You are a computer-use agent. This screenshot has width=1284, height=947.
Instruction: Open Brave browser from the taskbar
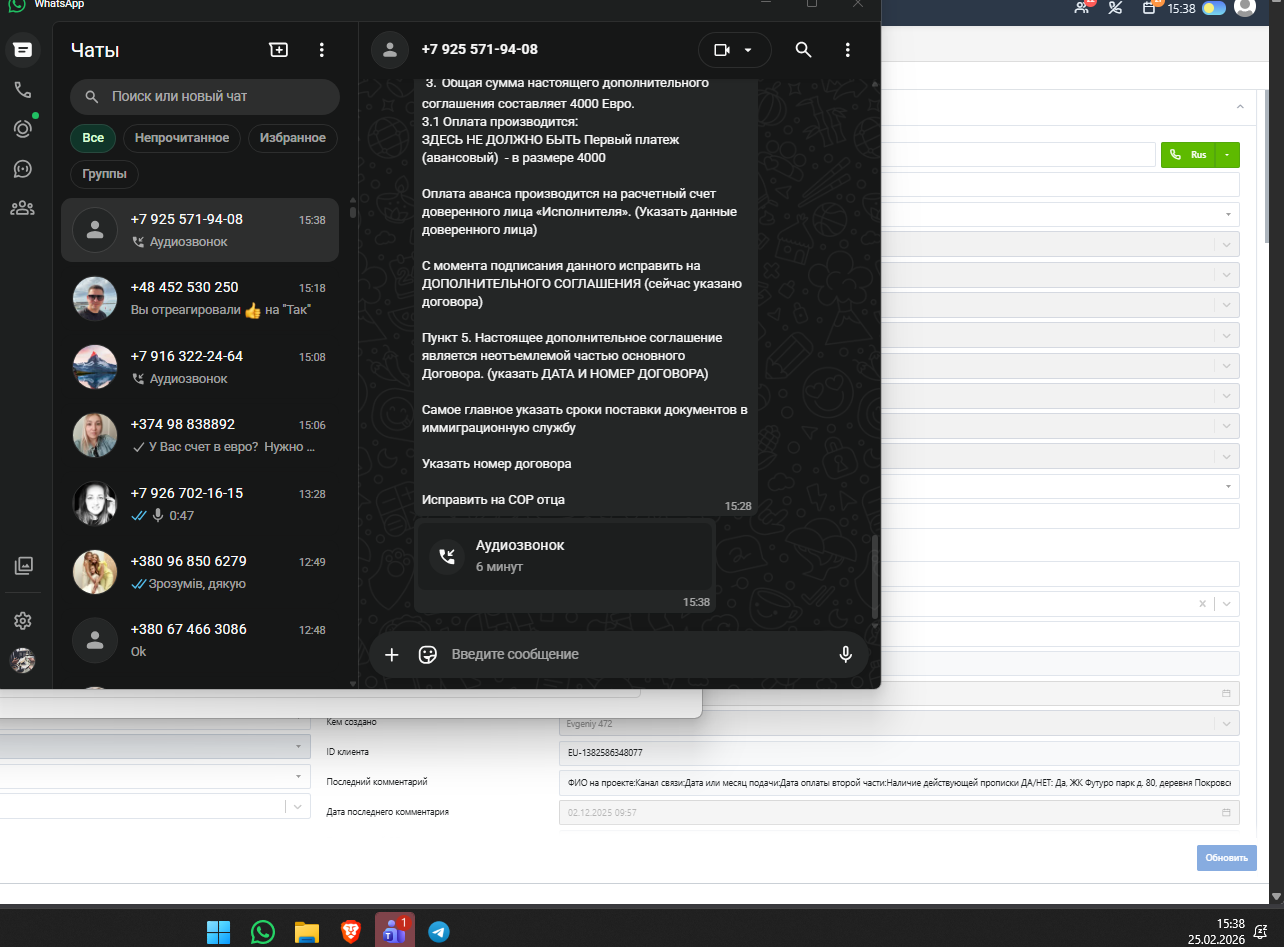click(x=351, y=932)
